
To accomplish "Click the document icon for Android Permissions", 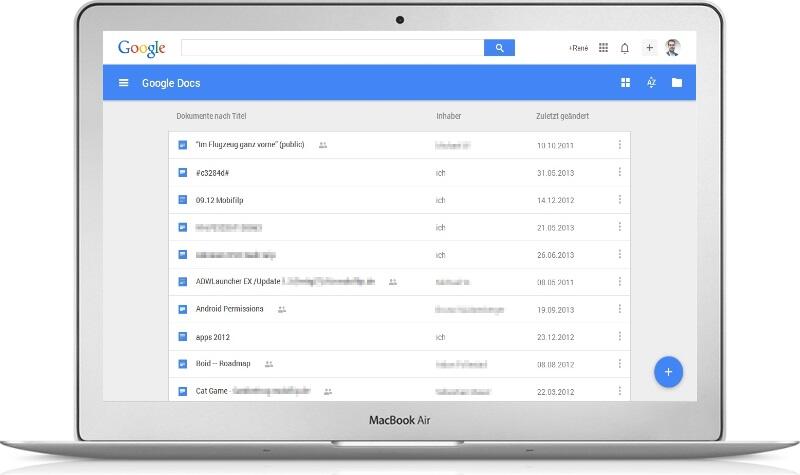I will (x=183, y=309).
